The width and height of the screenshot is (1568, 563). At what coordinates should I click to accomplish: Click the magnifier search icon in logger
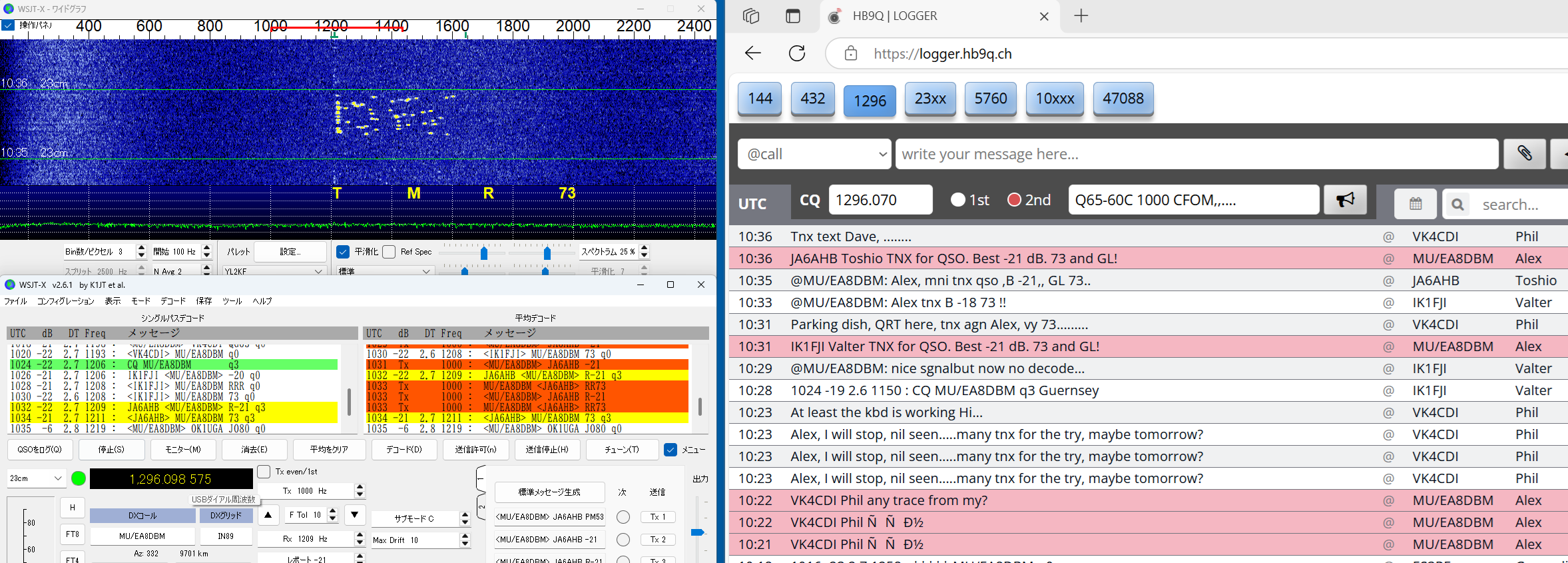coord(1457,205)
